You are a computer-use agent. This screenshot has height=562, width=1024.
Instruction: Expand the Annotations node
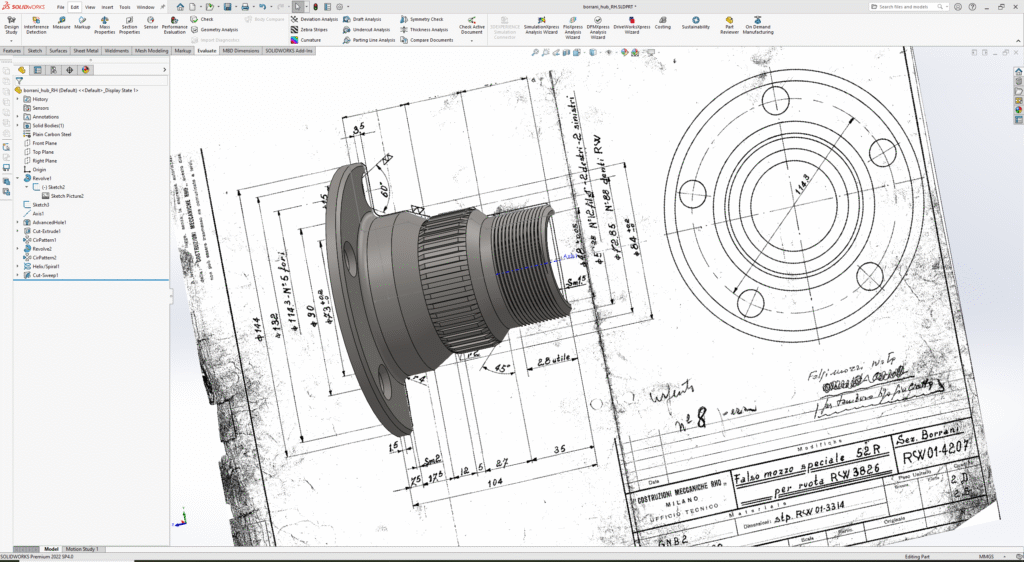pos(18,117)
